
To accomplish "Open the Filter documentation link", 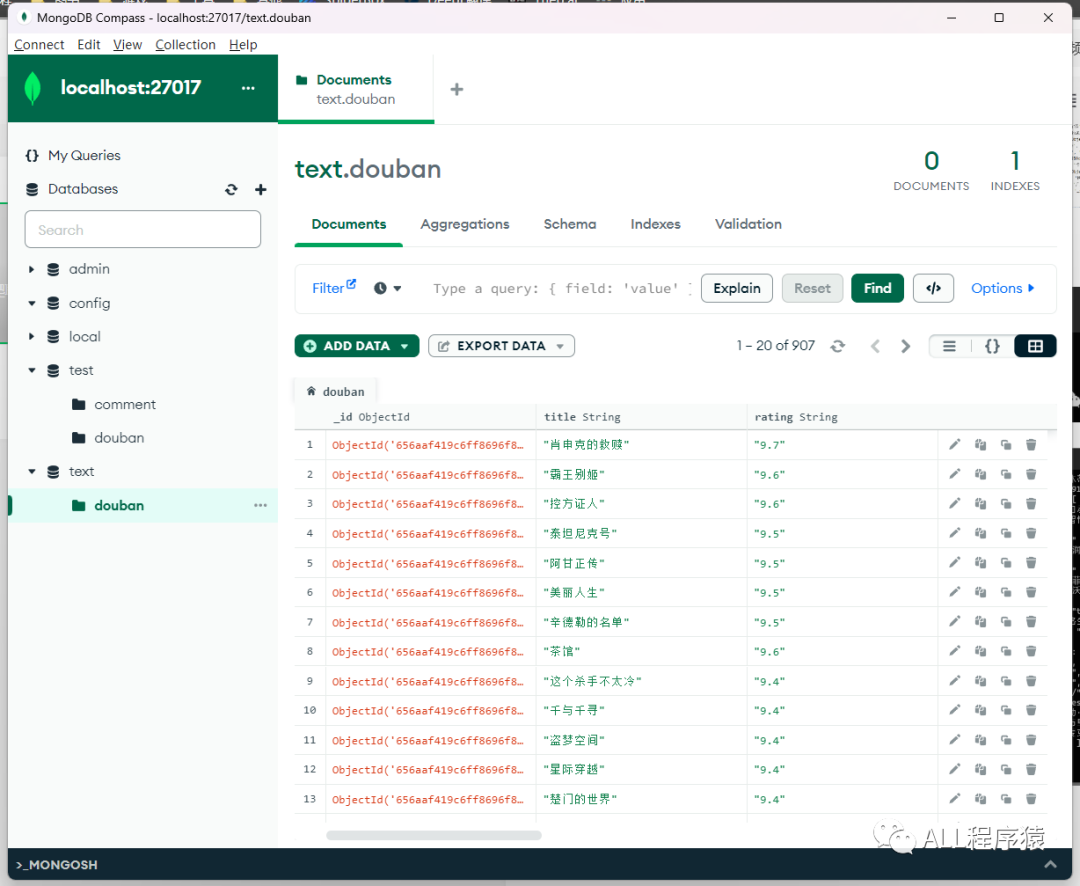I will coord(334,287).
